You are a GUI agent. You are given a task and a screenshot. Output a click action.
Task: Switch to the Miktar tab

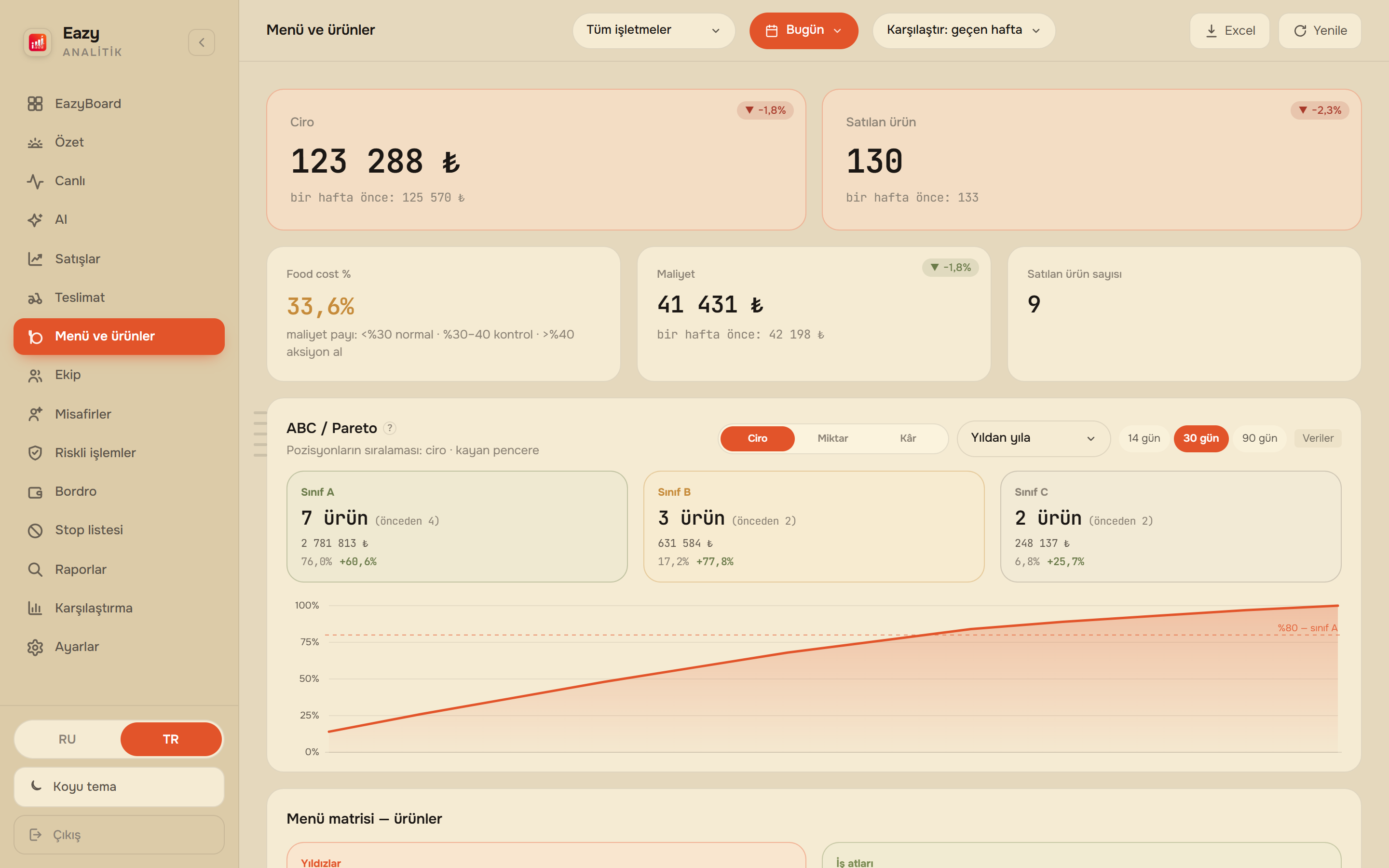coord(832,439)
